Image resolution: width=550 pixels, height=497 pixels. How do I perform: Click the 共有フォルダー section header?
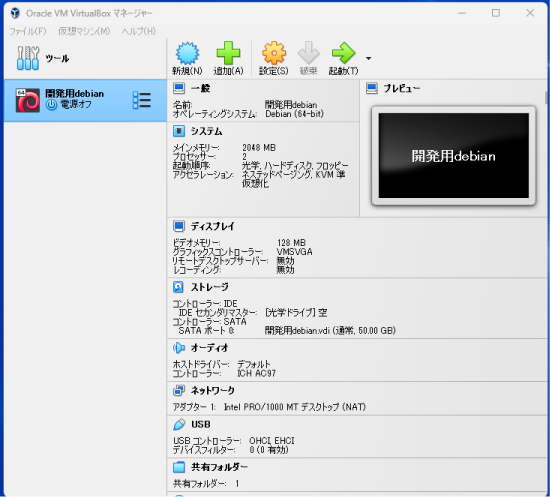pyautogui.click(x=219, y=467)
